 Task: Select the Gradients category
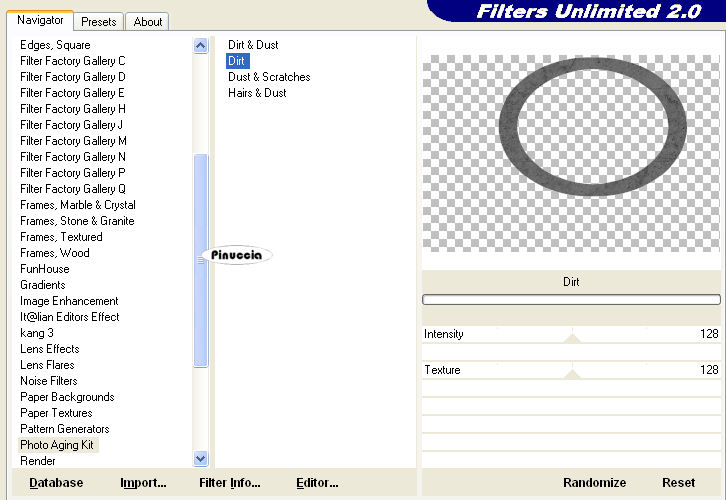pos(43,285)
